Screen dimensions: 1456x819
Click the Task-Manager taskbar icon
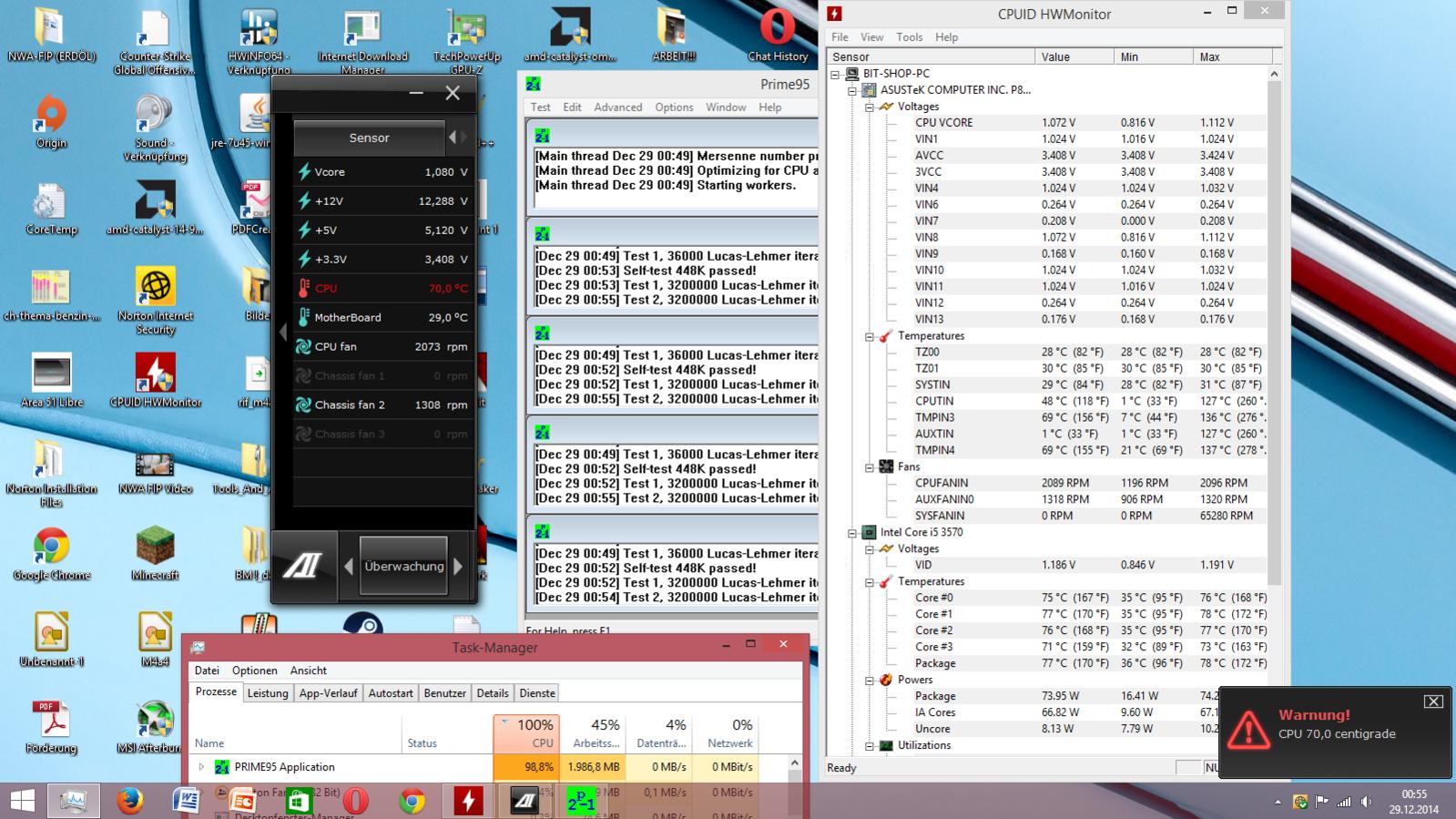pos(73,801)
